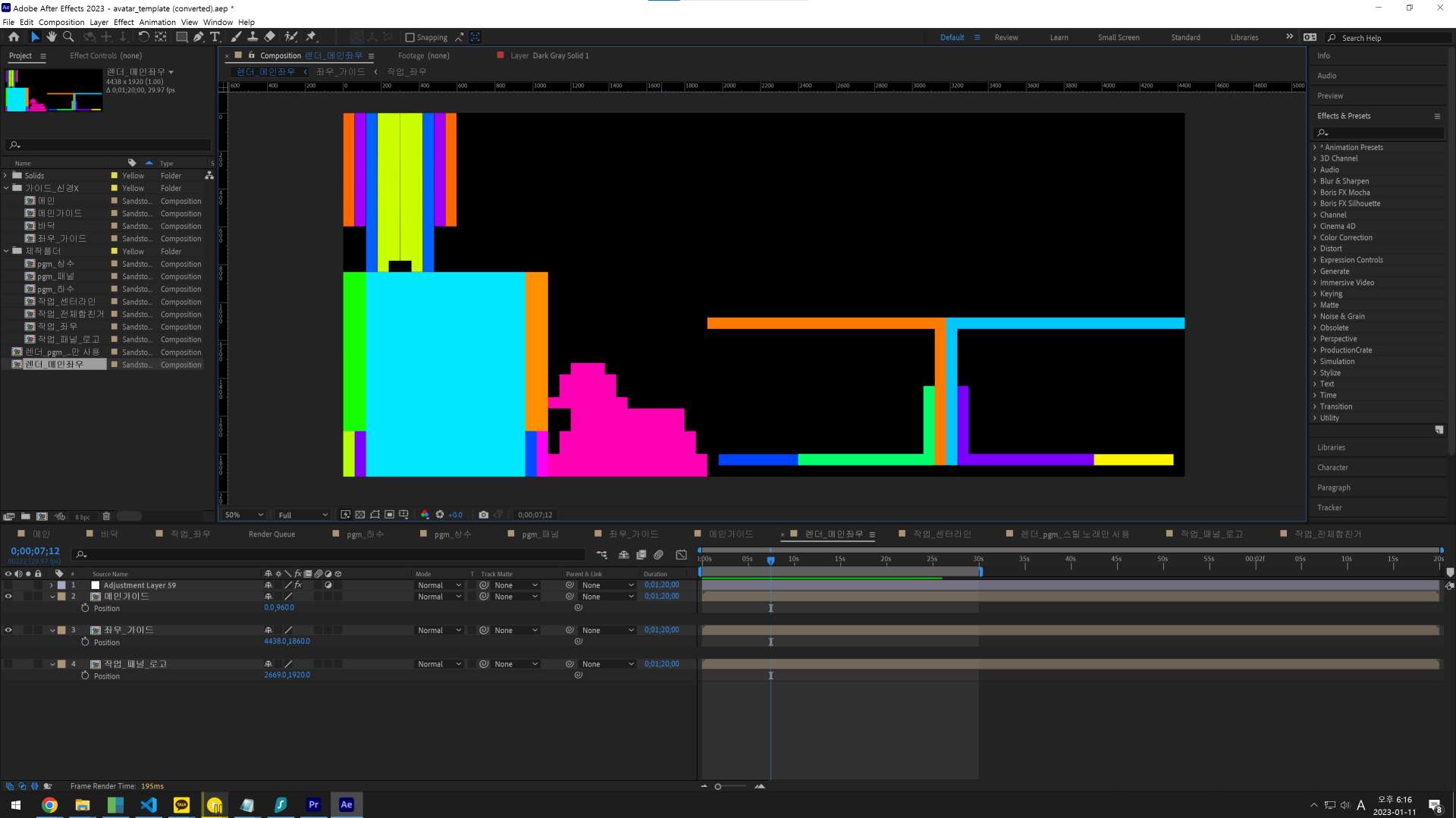Select the Horizontal Type tool
Screen dimensions: 1456x818
tap(215, 36)
